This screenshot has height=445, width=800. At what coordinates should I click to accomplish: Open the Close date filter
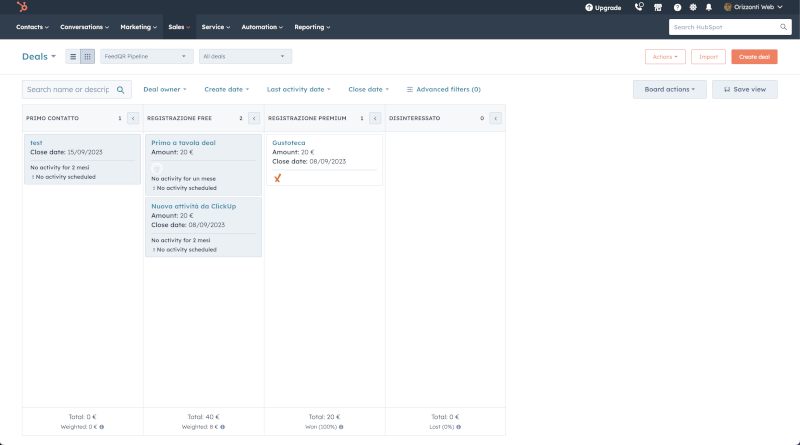pyautogui.click(x=368, y=89)
